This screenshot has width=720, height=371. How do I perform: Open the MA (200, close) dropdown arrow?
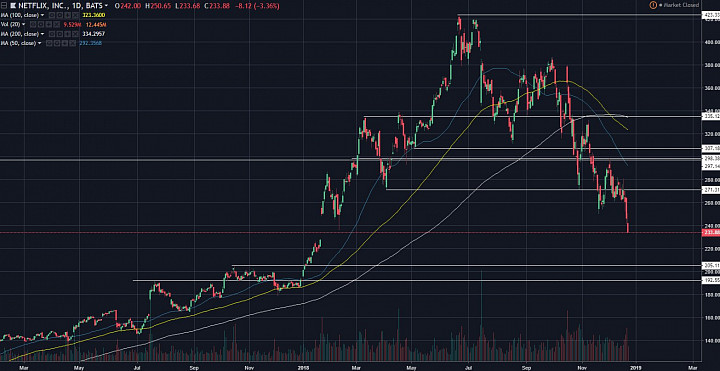[x=42, y=34]
